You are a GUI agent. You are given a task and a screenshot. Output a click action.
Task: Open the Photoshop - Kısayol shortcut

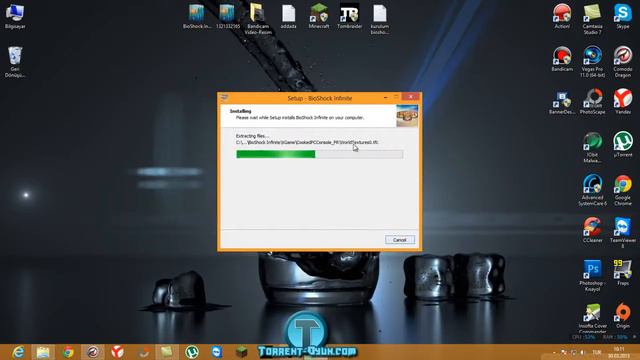coord(592,276)
